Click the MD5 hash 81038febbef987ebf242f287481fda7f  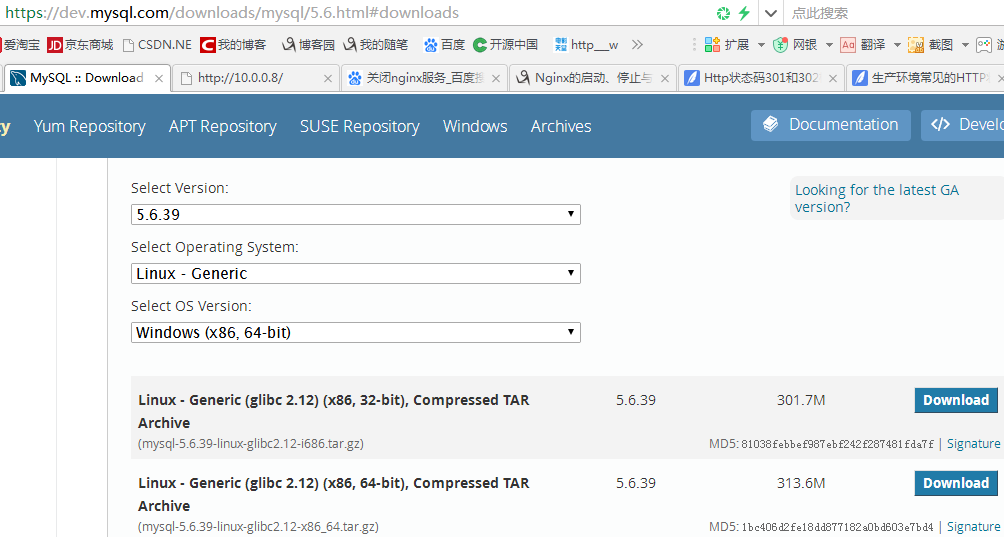tap(838, 444)
